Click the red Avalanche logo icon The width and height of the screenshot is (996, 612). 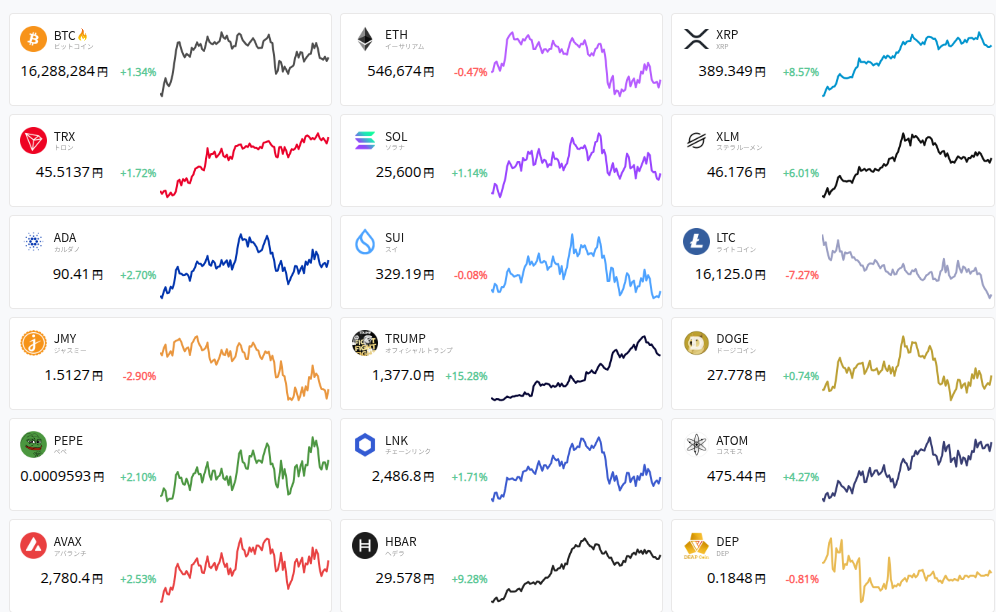34,546
